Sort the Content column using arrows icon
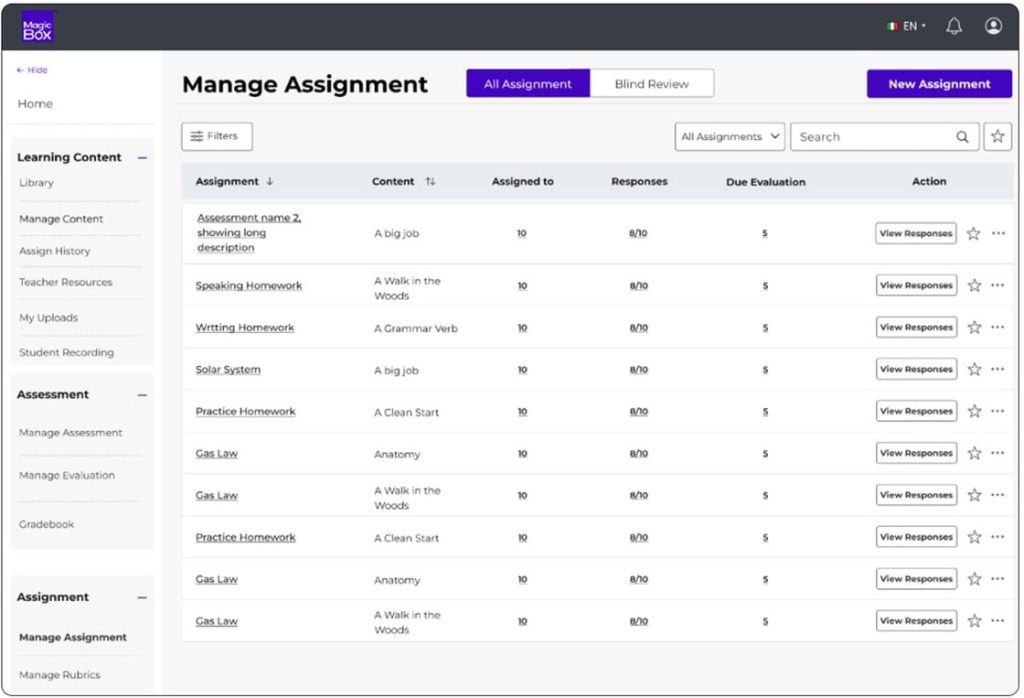 click(x=430, y=182)
